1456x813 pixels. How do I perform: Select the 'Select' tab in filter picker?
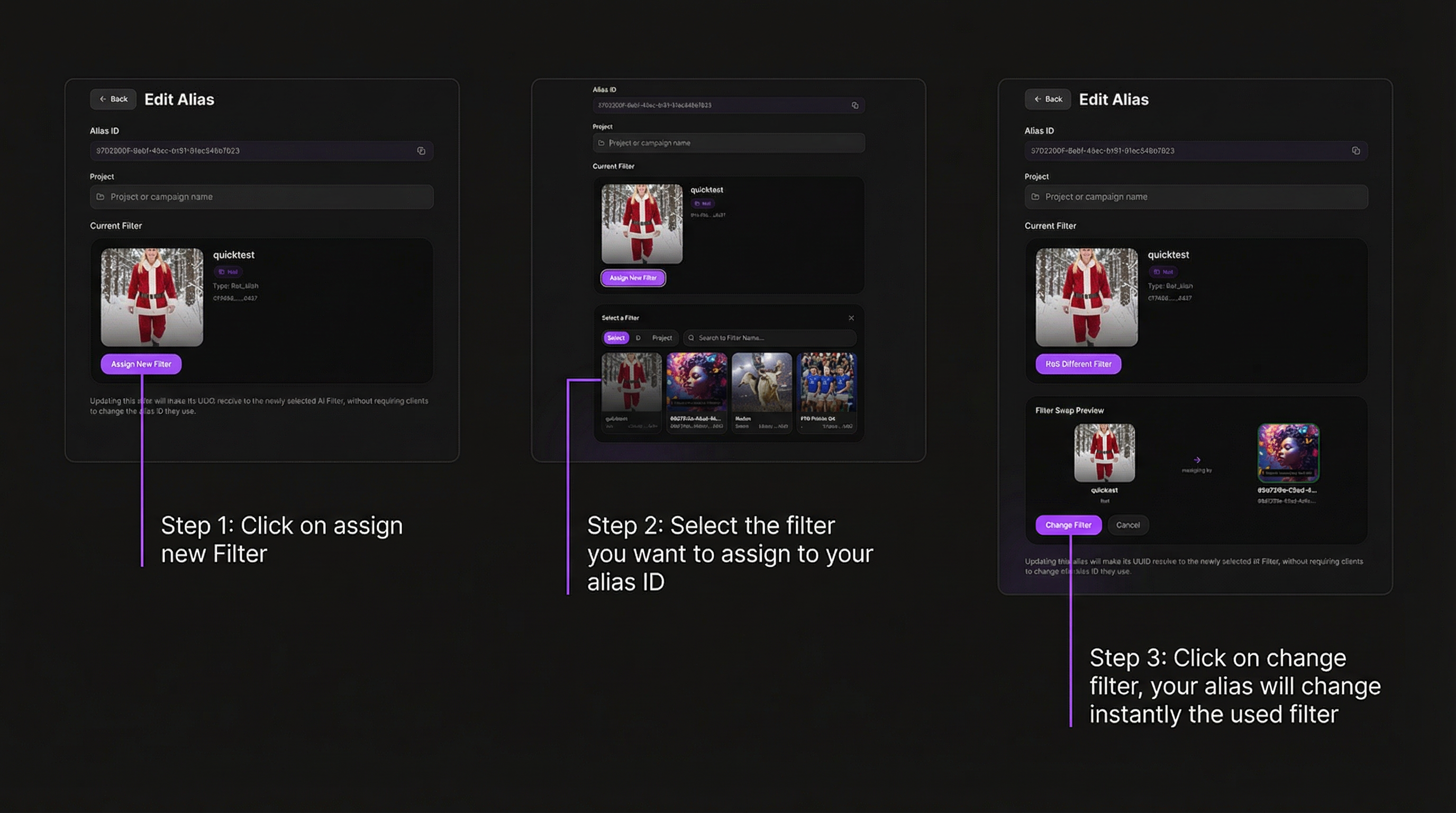pos(615,338)
